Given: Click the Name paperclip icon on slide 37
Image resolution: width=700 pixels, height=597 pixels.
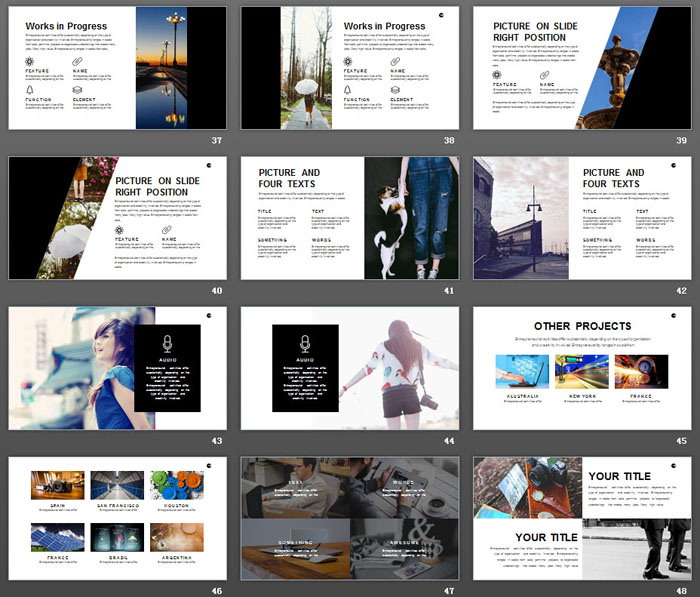Looking at the screenshot, I should [76, 61].
